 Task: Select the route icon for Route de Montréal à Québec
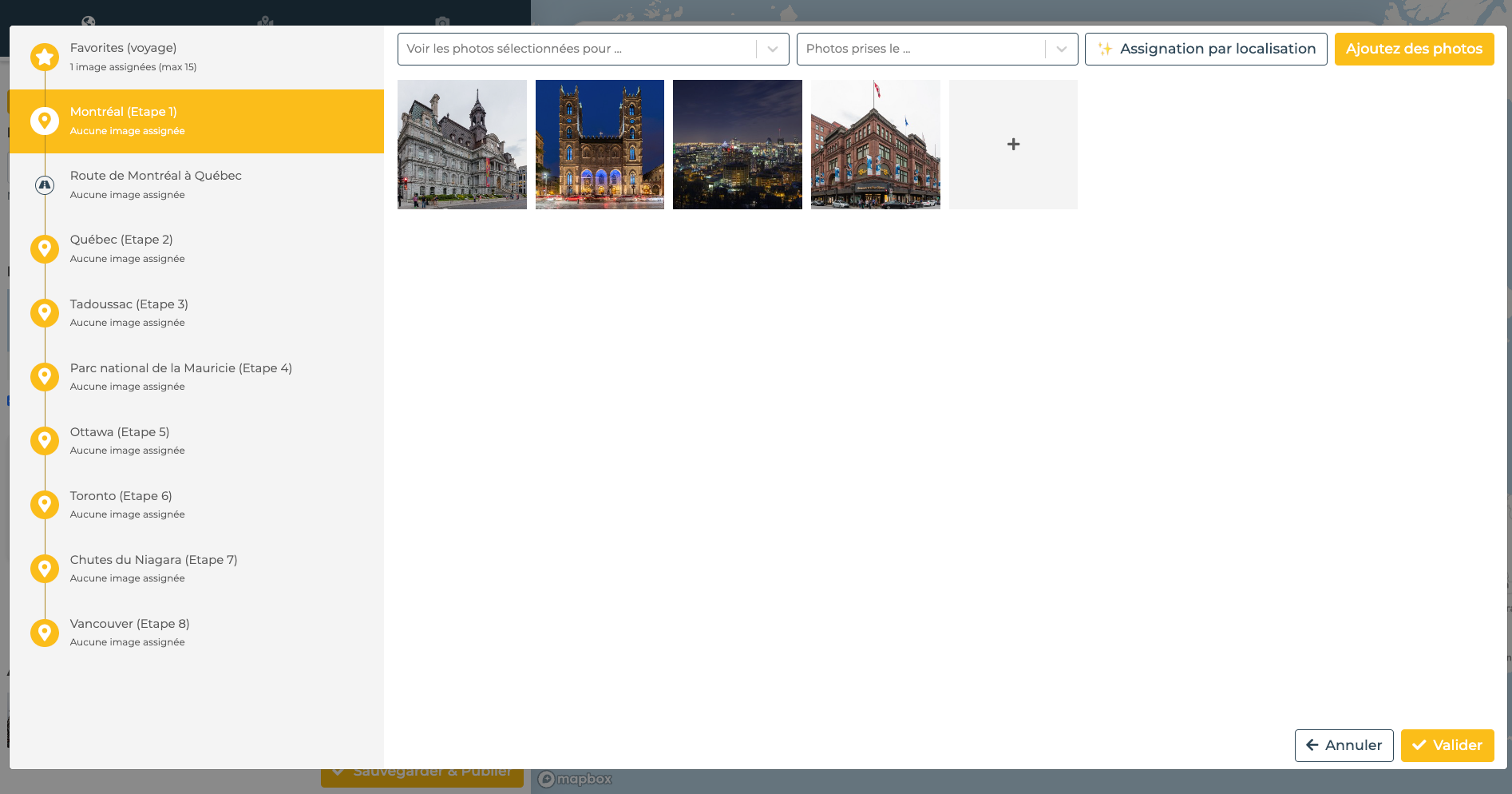click(x=45, y=185)
